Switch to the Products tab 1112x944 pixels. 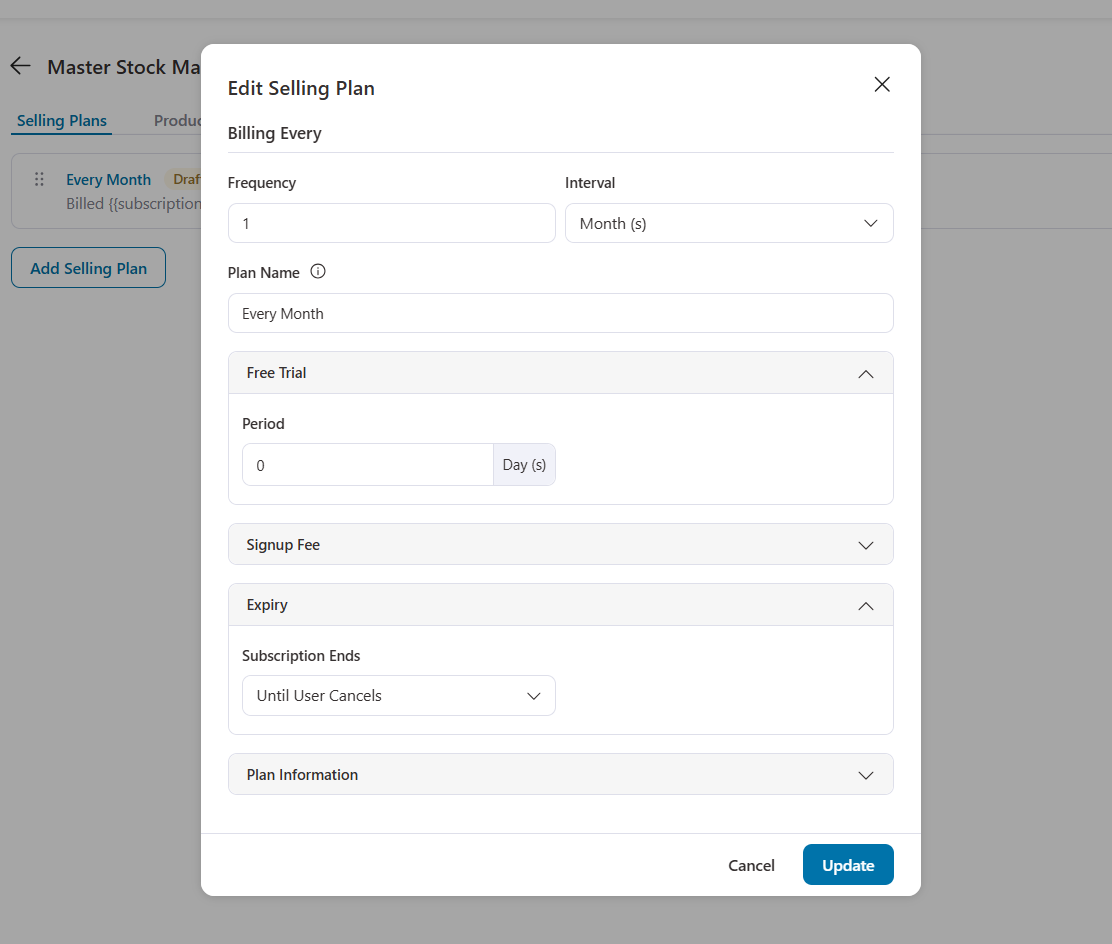click(178, 120)
